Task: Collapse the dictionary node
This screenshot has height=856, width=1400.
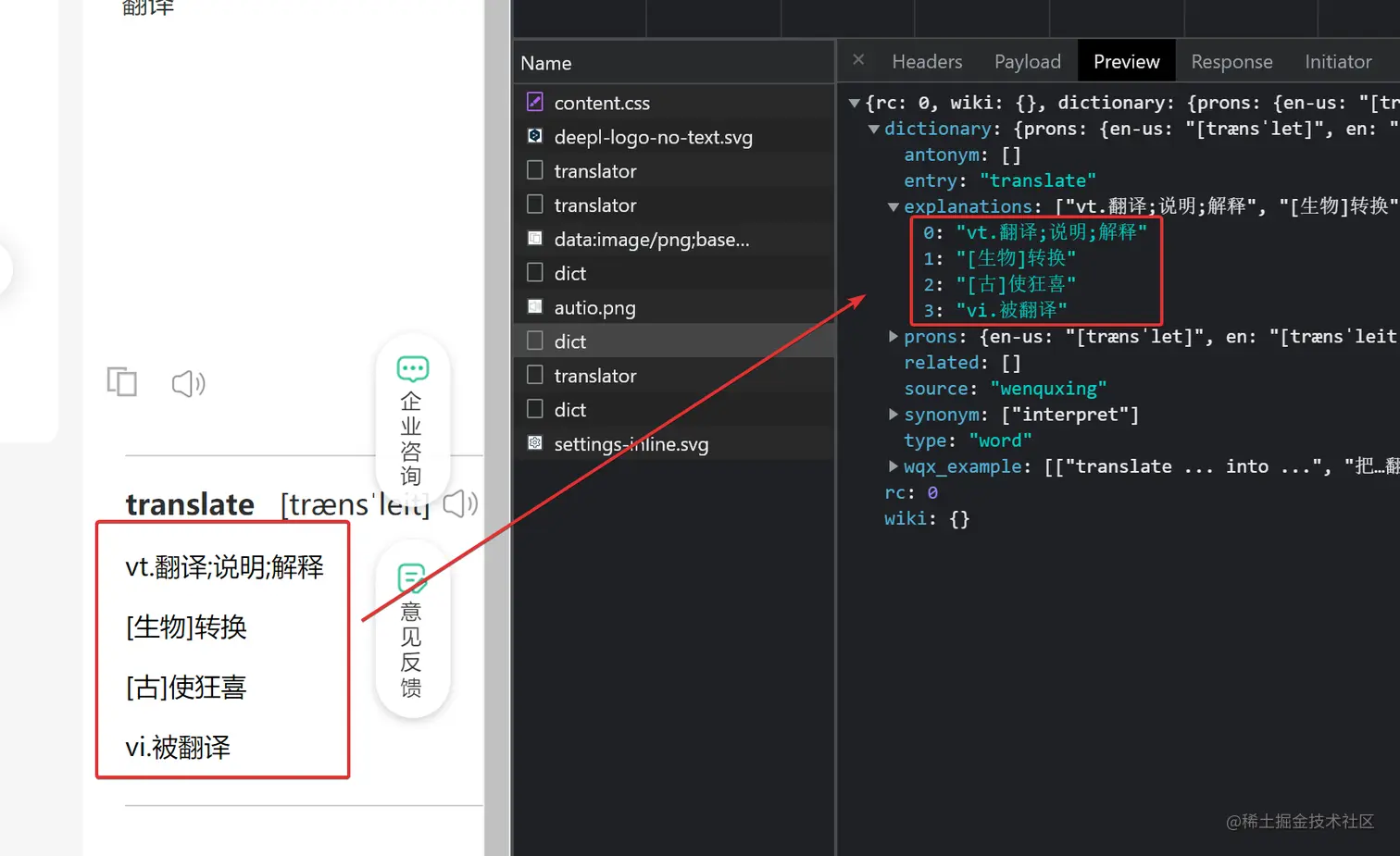Action: pos(873,129)
